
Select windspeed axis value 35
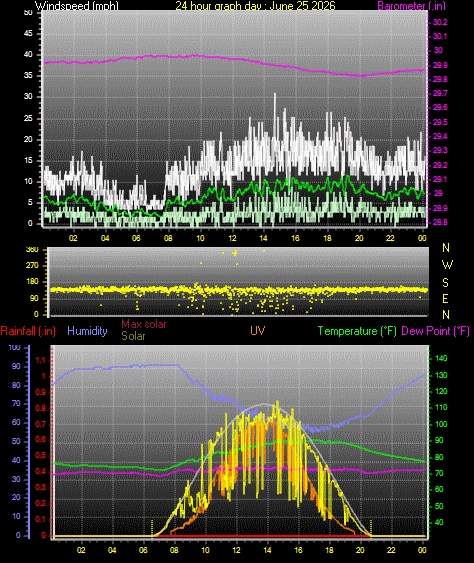point(28,75)
